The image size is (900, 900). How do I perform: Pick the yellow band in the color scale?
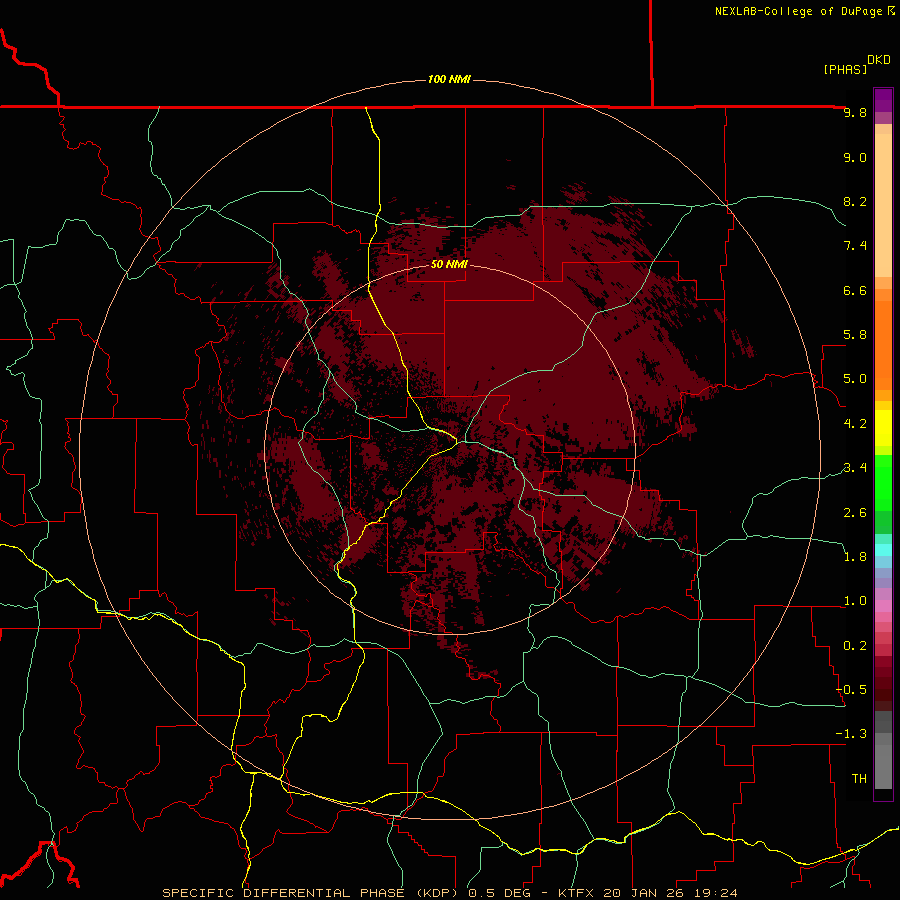point(883,428)
